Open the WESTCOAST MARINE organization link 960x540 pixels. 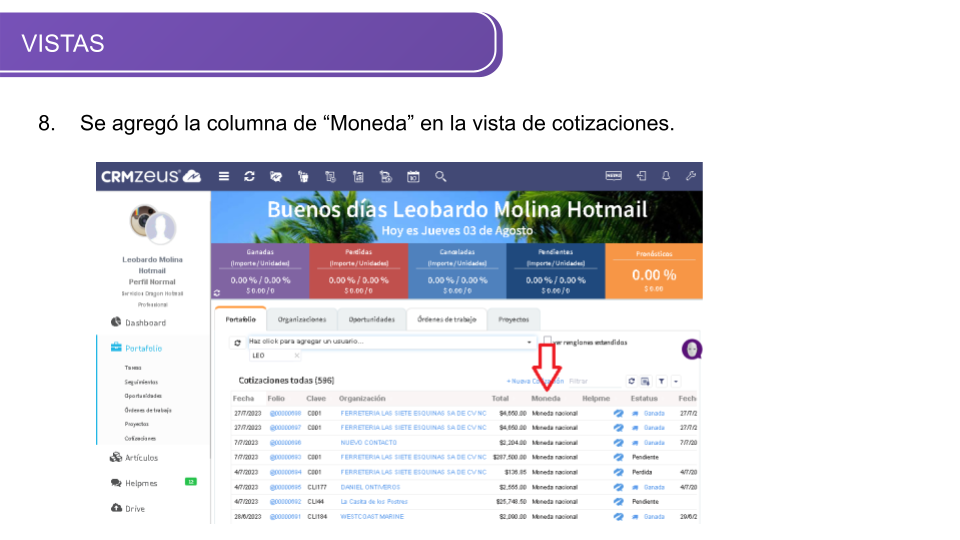pyautogui.click(x=372, y=516)
